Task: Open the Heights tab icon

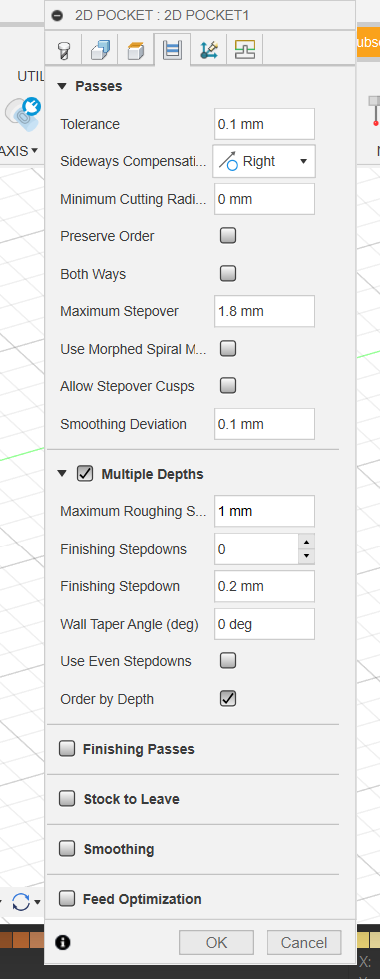Action: (x=135, y=50)
